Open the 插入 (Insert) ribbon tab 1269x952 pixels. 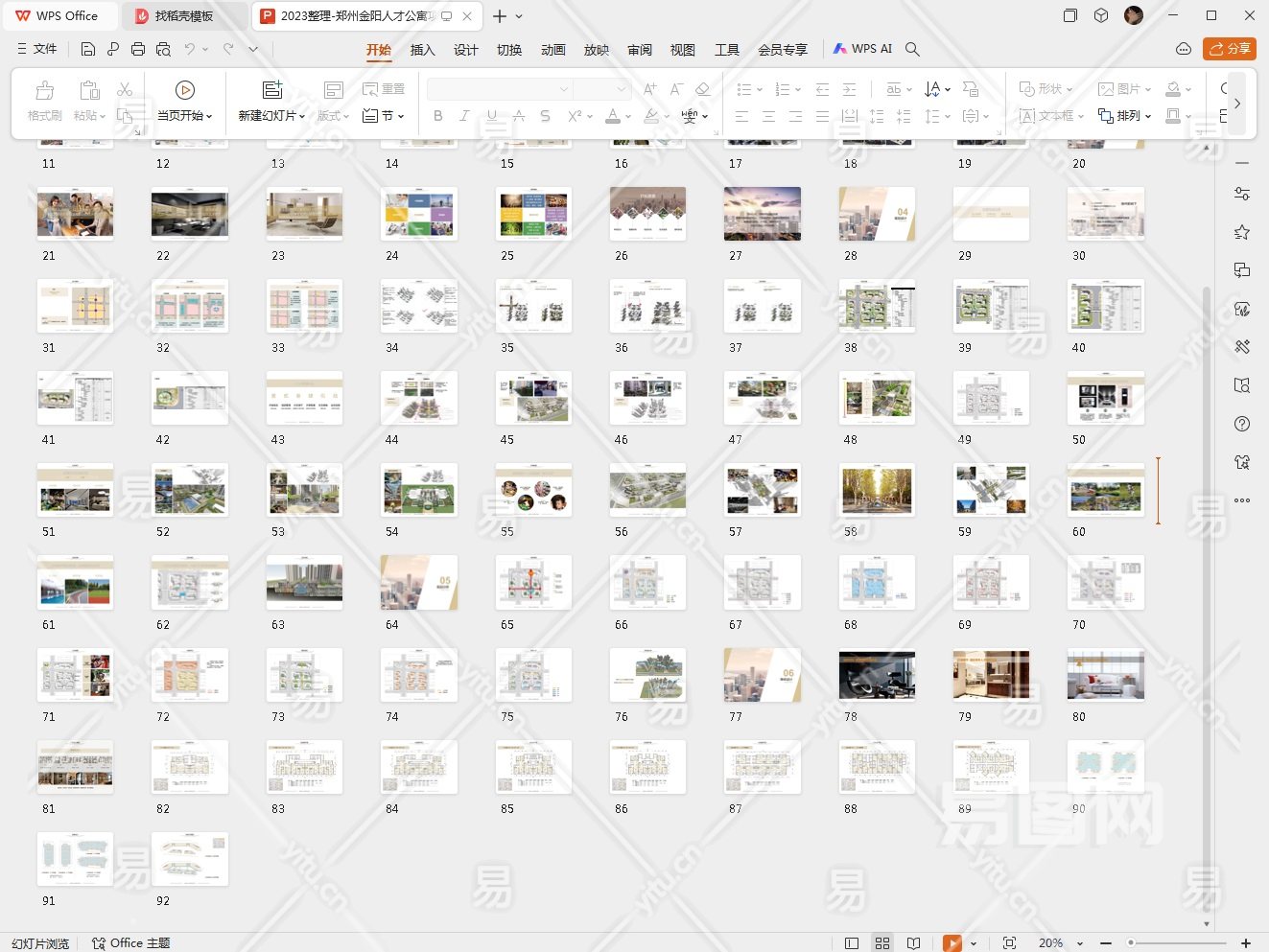tap(422, 50)
